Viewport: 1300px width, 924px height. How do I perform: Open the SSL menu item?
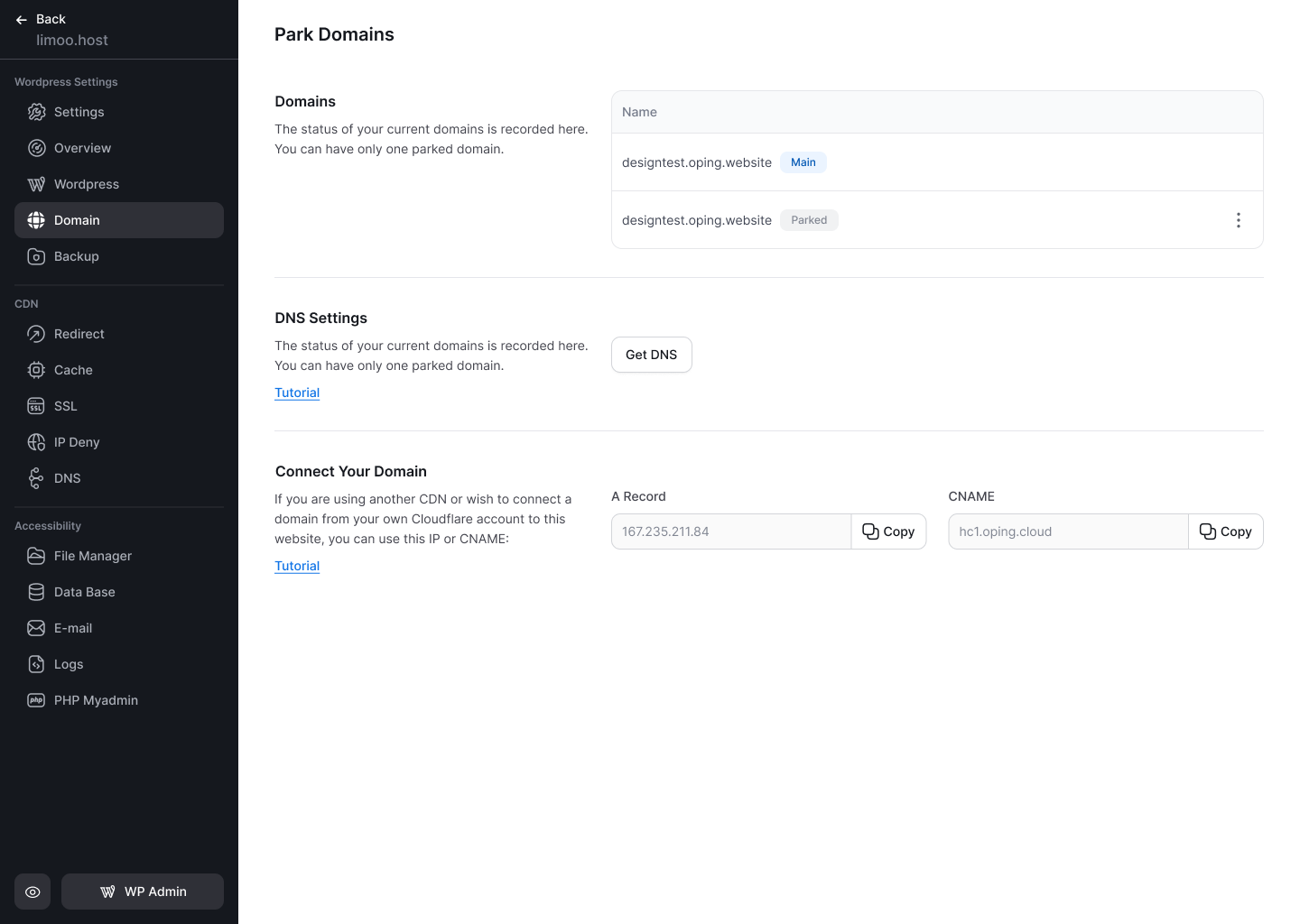pos(119,406)
